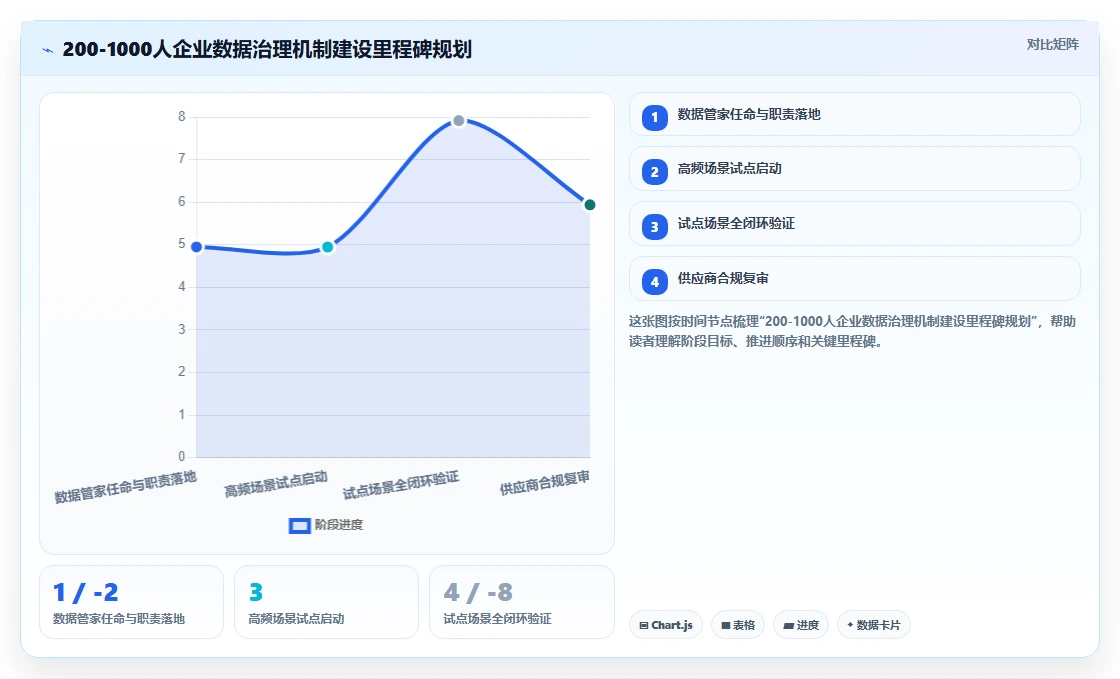Viewport: 1120px width, 679px height.
Task: Select the 供应商合规复审 milestone row
Action: [x=854, y=278]
